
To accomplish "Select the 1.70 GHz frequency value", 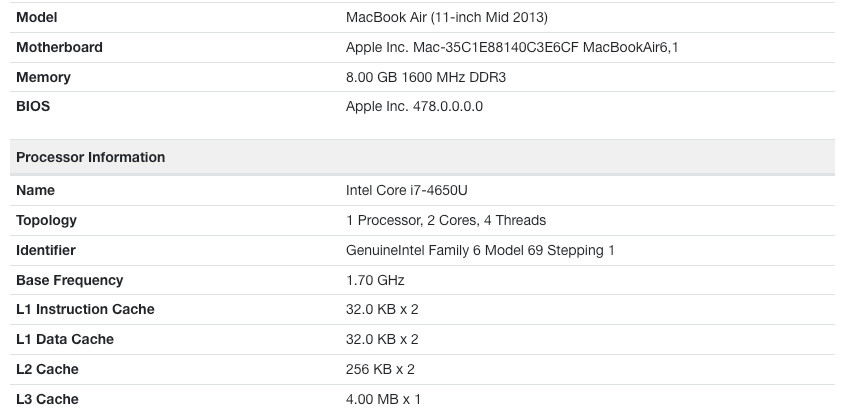I will 375,280.
